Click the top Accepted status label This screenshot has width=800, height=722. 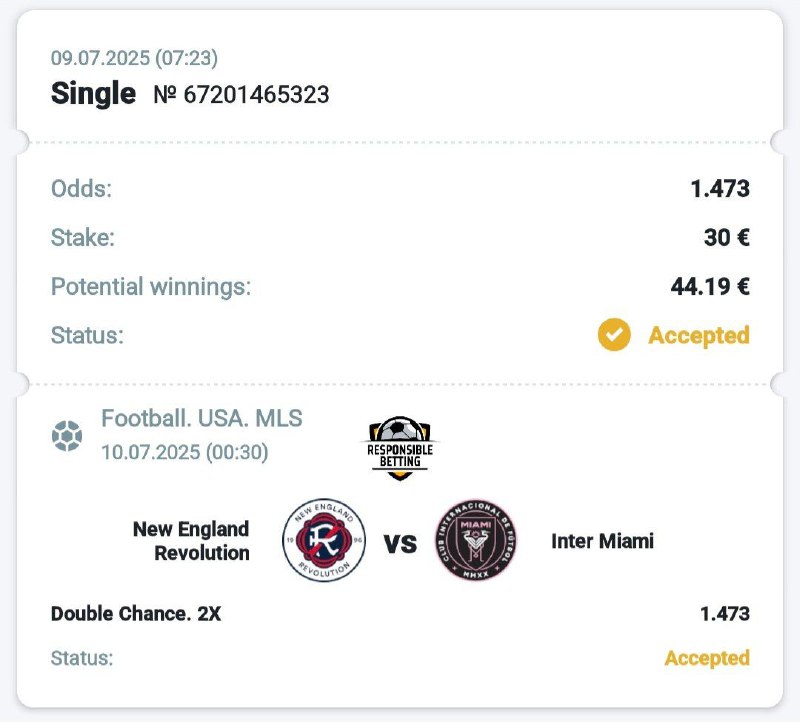(x=698, y=335)
